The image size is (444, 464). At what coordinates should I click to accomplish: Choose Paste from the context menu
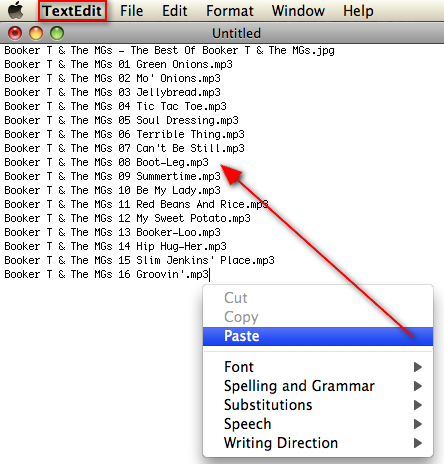click(x=318, y=336)
